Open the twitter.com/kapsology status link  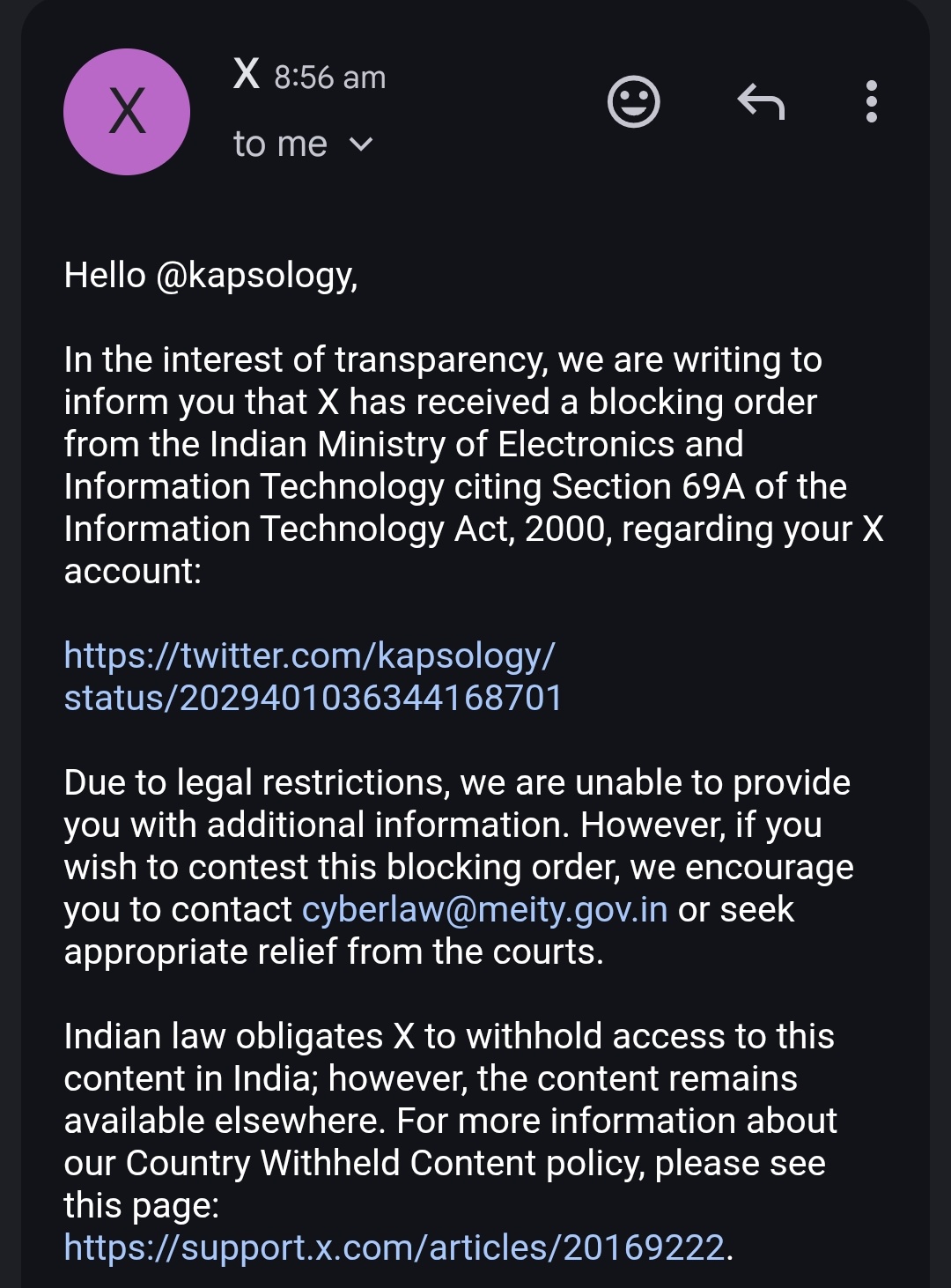(313, 677)
